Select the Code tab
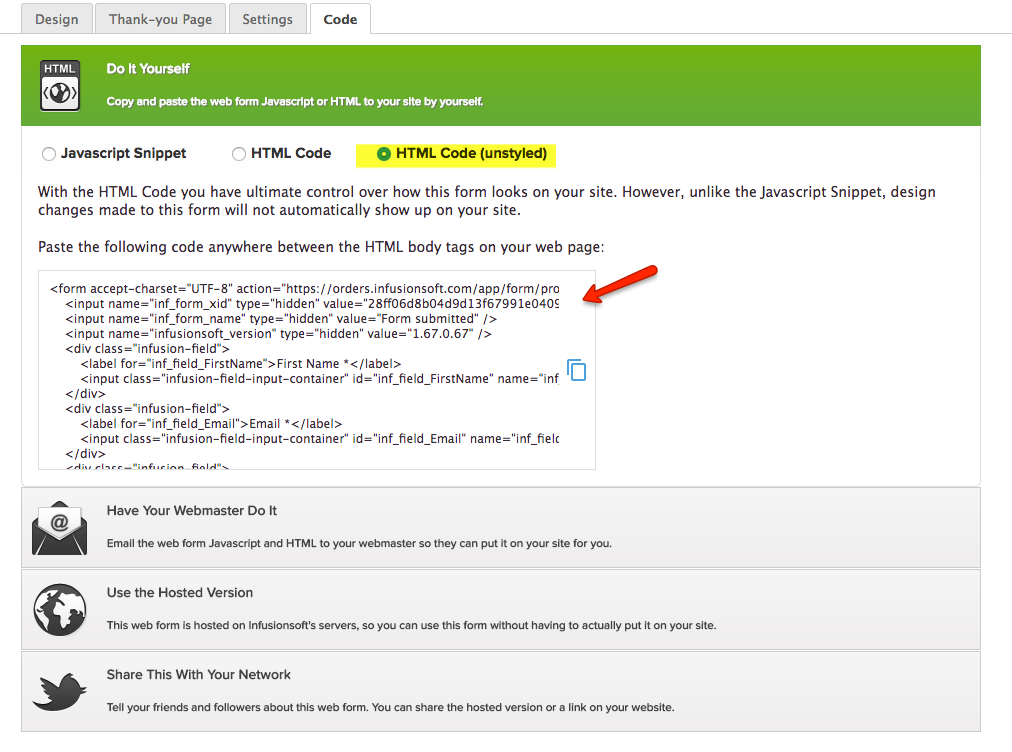1012x752 pixels. click(x=340, y=19)
